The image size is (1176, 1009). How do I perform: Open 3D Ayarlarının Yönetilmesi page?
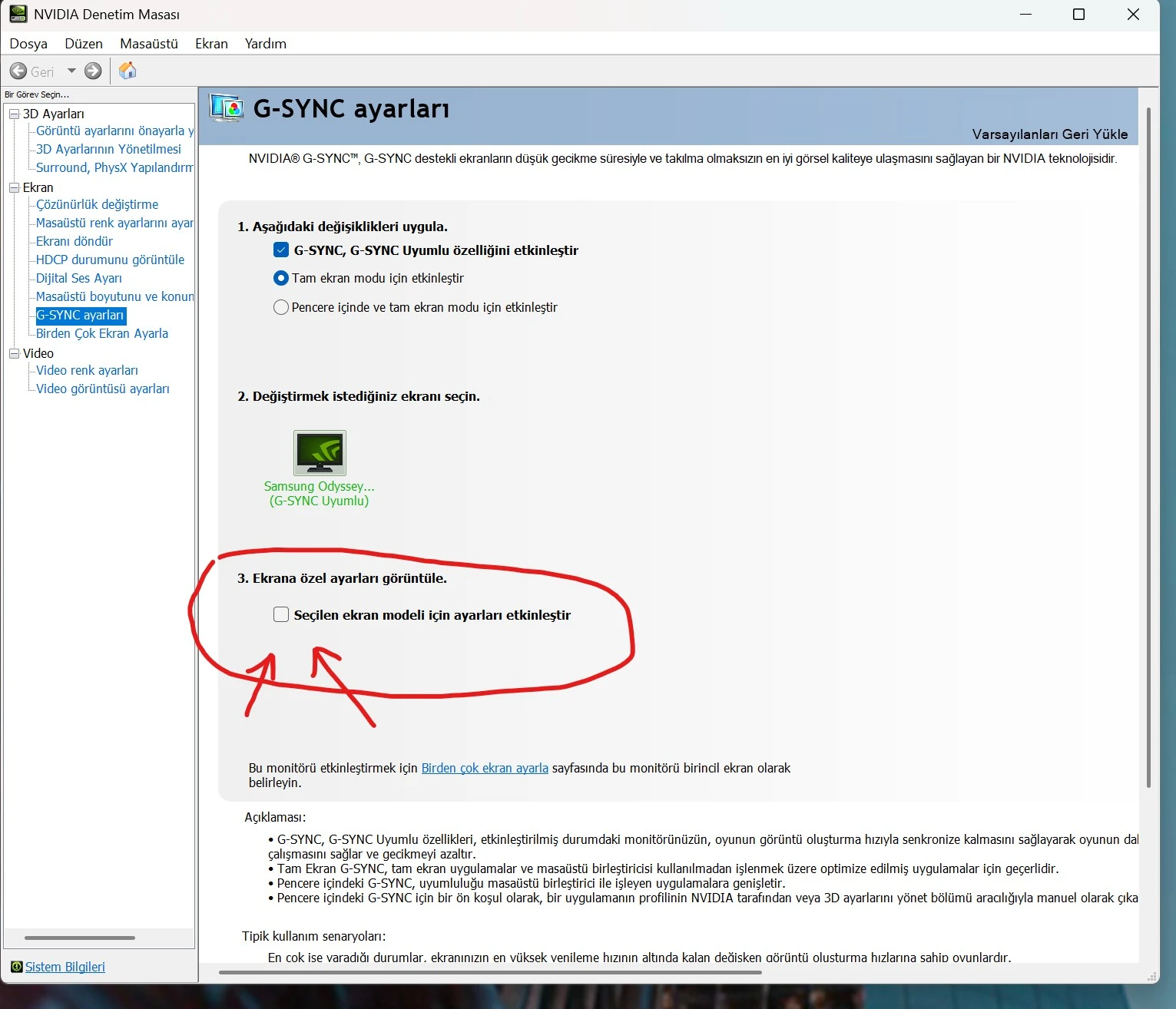108,149
